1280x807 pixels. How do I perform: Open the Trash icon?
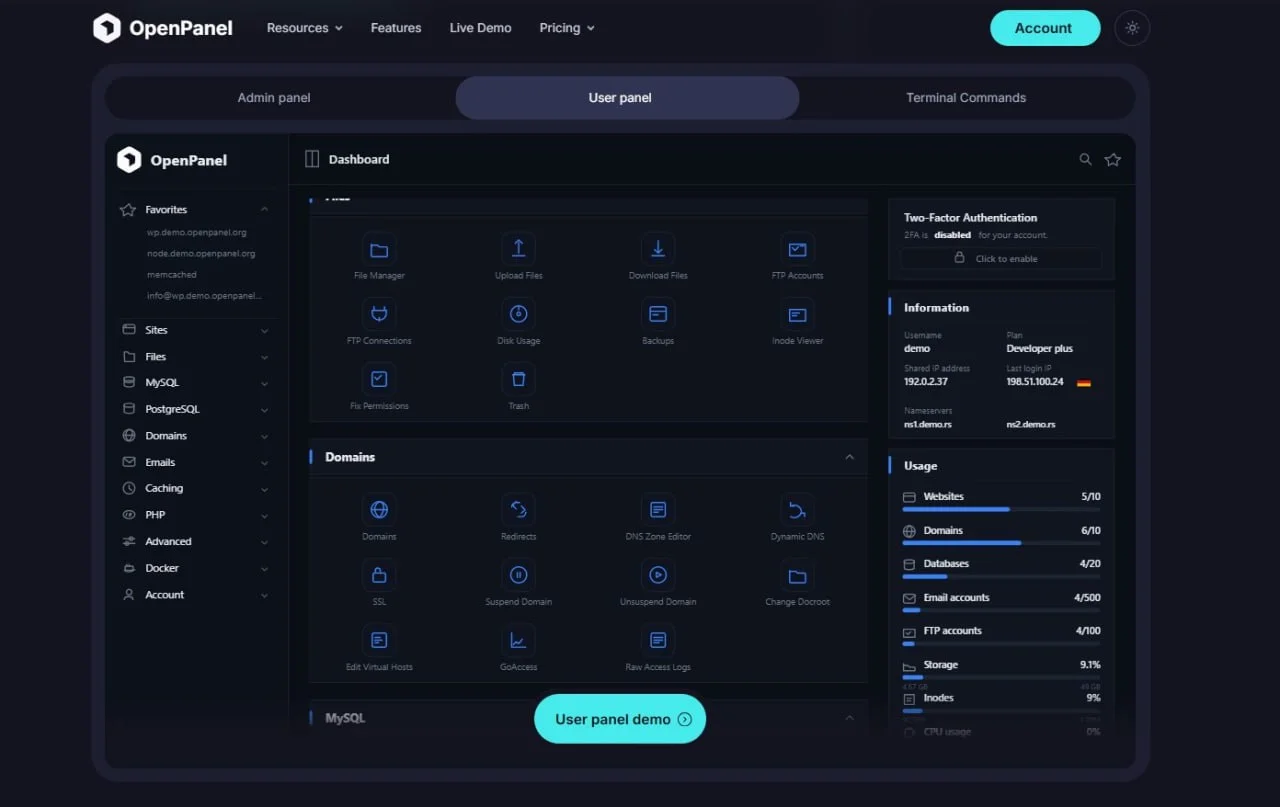coord(518,380)
